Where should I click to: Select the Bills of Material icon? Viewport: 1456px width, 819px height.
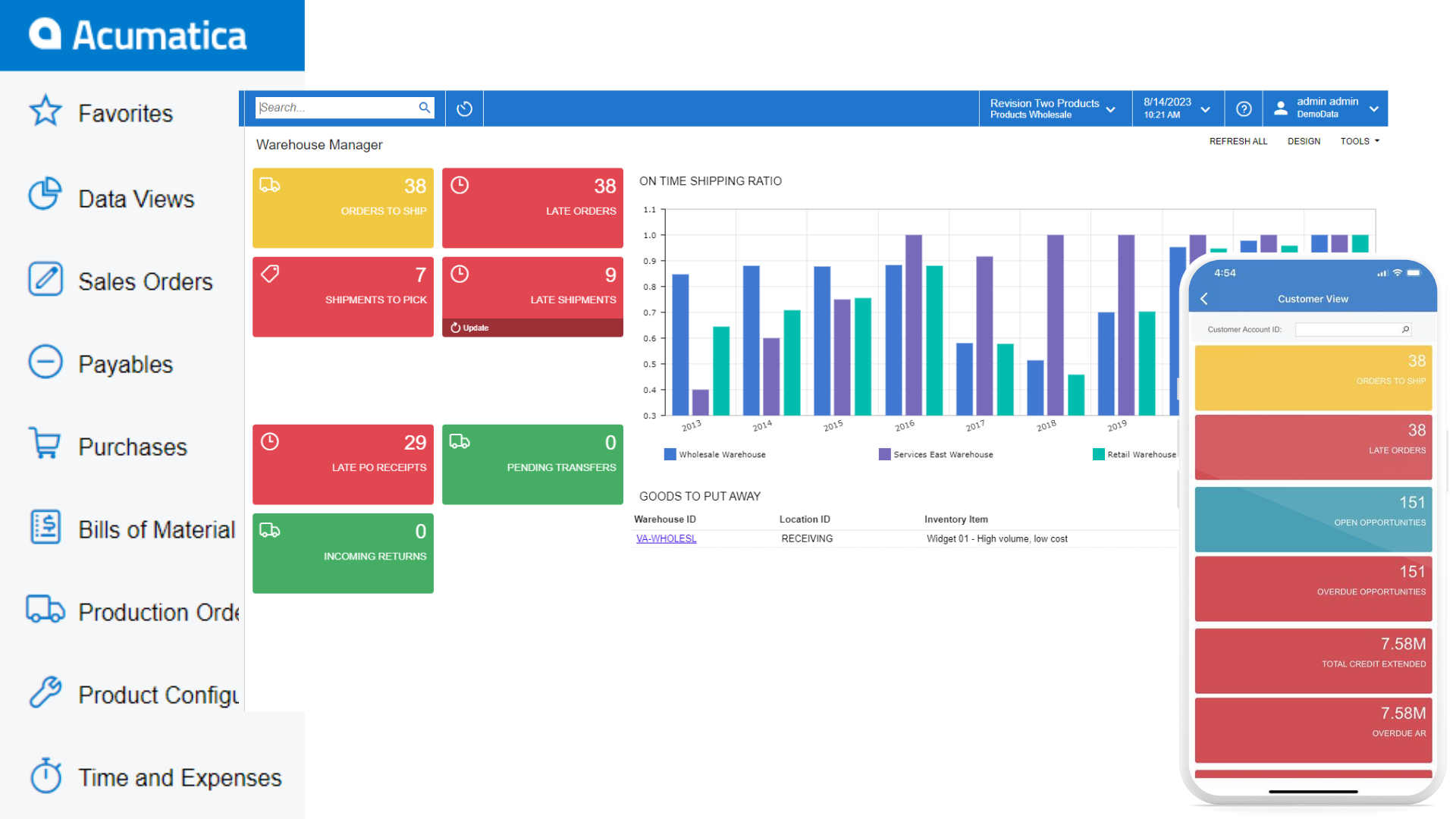coord(45,529)
